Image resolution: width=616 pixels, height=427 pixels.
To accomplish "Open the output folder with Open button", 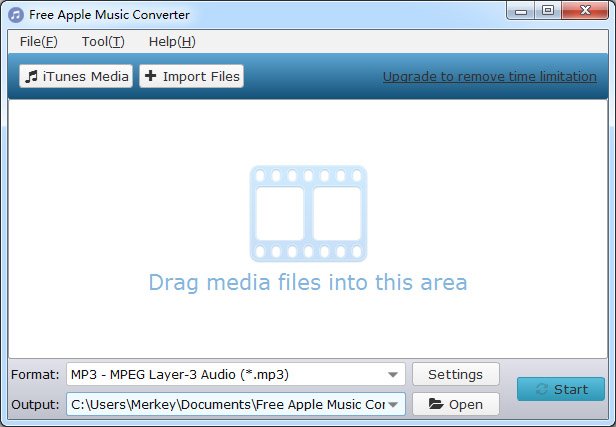I will click(456, 404).
